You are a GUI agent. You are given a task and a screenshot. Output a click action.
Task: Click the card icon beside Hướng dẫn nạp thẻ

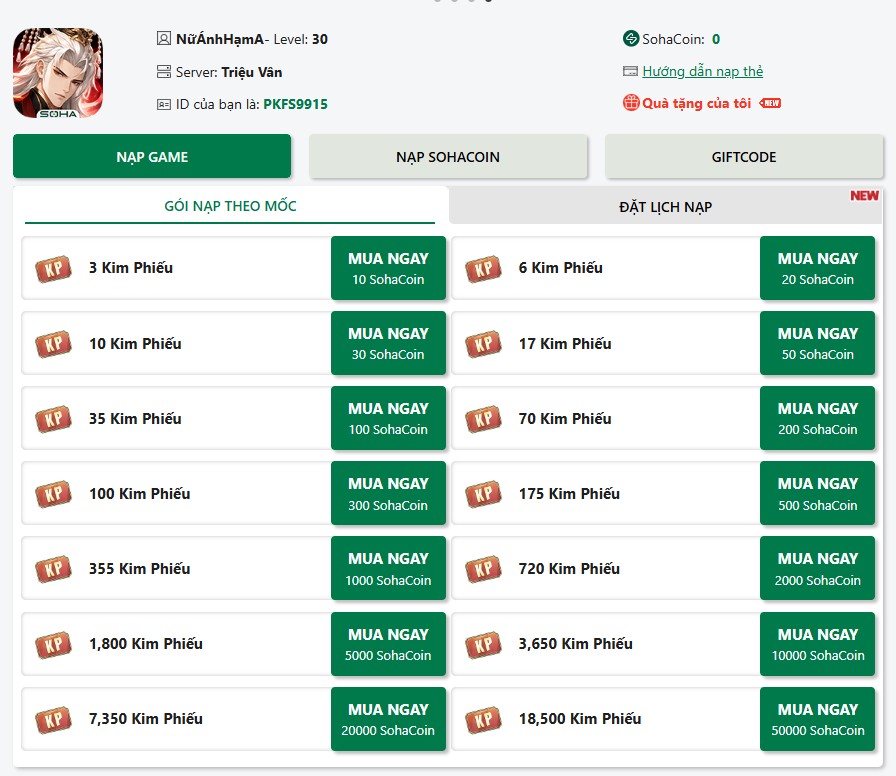[630, 71]
